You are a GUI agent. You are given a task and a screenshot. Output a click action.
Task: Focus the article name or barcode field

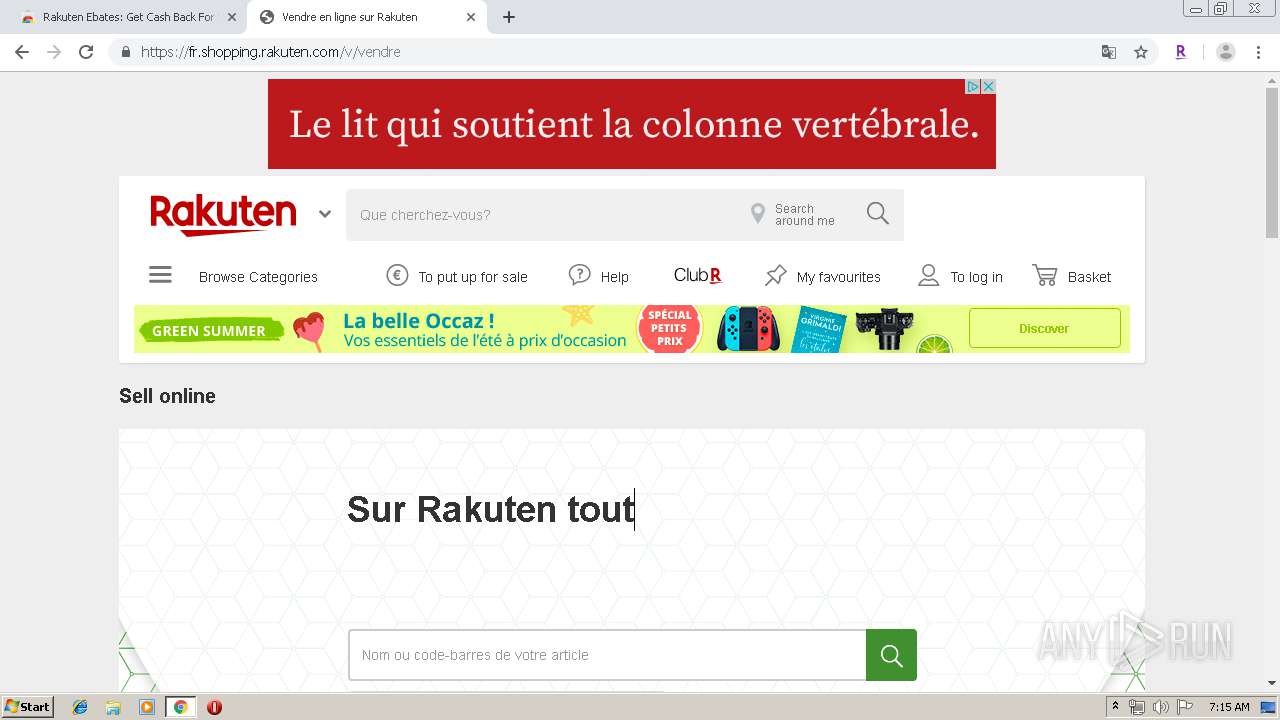(607, 655)
